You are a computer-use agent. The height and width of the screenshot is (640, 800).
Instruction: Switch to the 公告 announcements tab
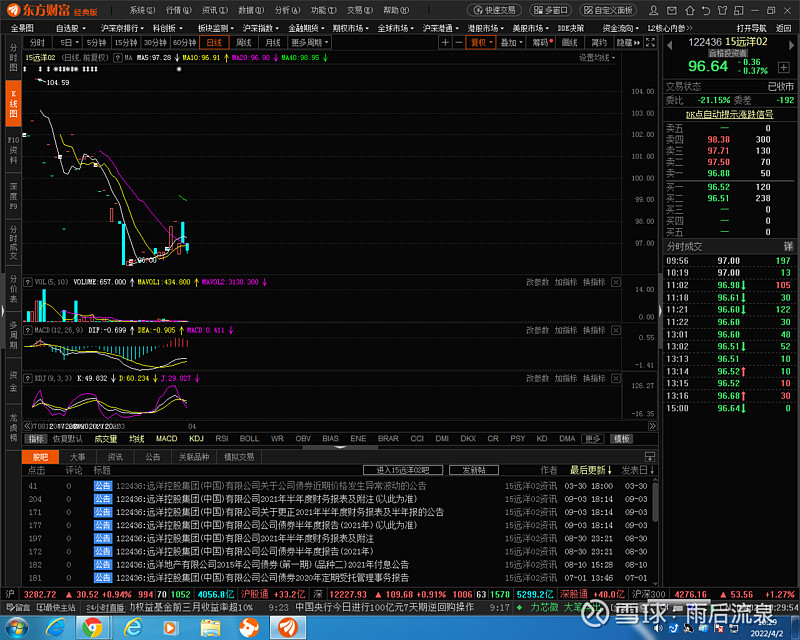(x=153, y=457)
